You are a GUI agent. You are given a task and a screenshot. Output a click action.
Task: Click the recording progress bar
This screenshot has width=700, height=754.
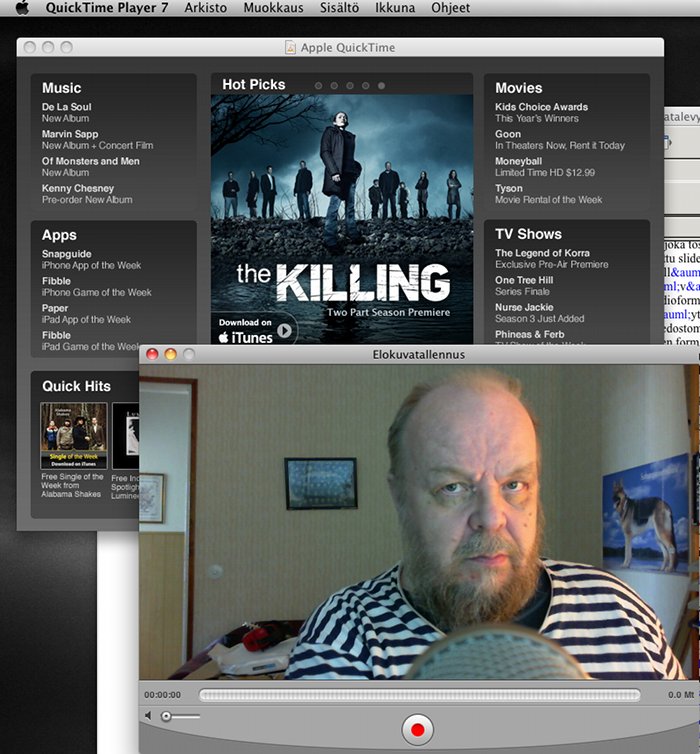tap(419, 695)
